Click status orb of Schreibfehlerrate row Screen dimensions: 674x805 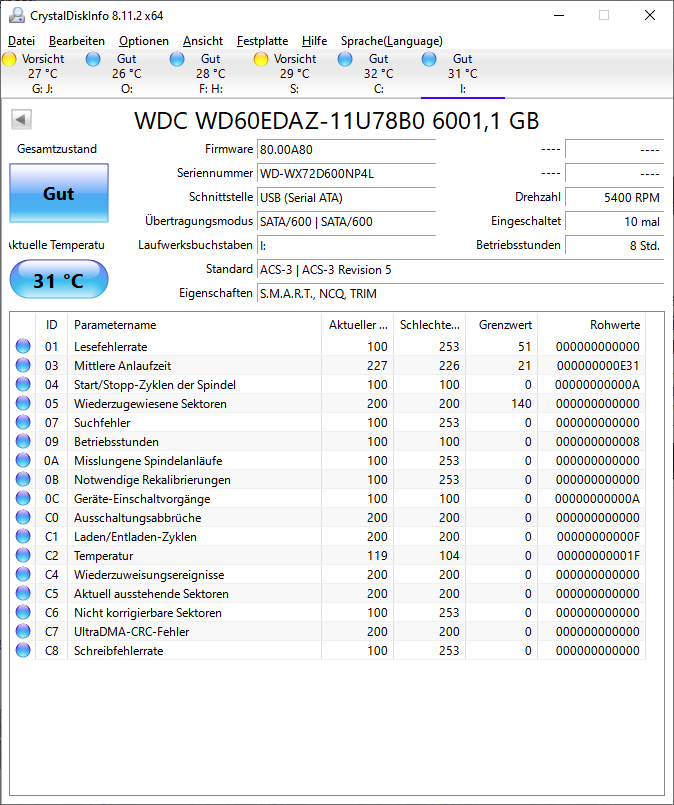tap(23, 650)
